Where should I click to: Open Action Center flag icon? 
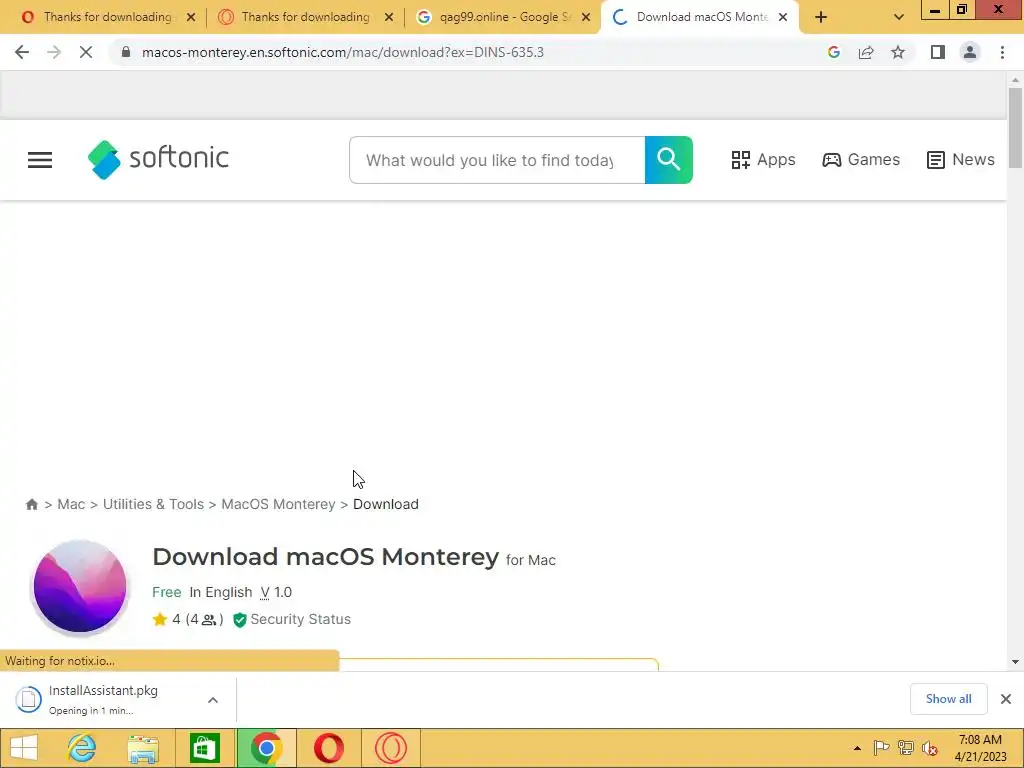pyautogui.click(x=881, y=748)
